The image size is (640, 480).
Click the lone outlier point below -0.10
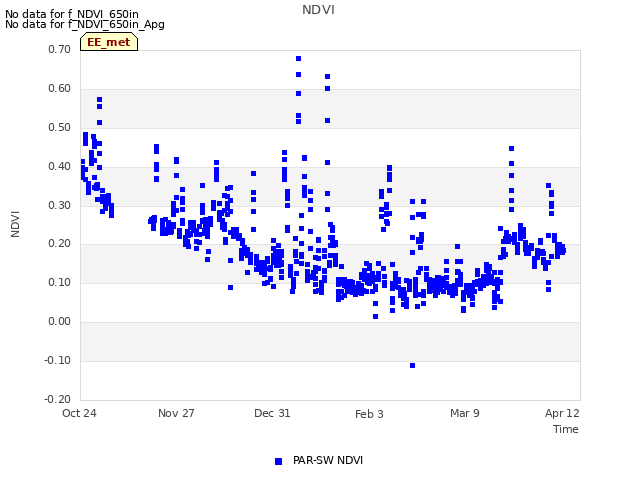pos(413,365)
